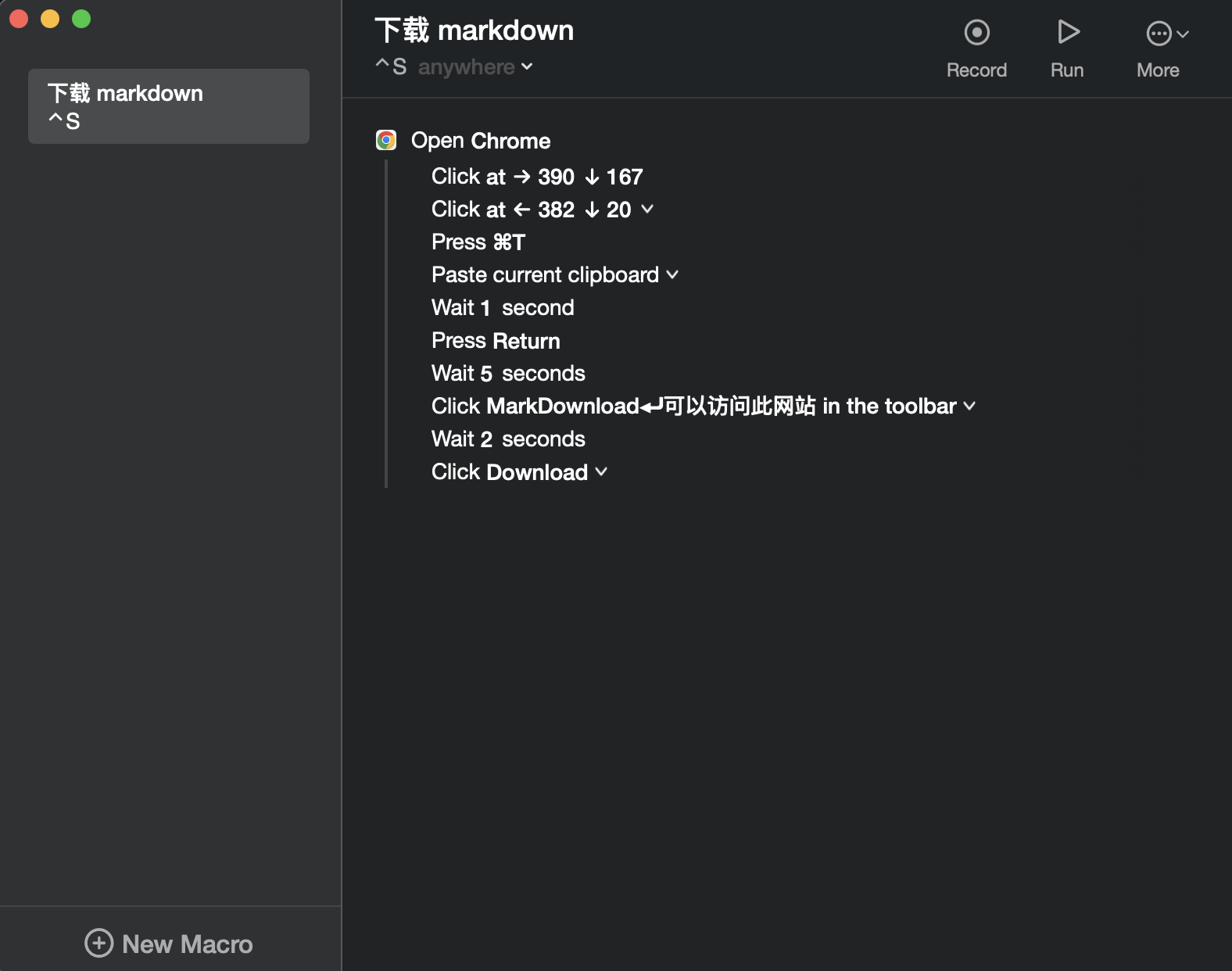Expand the Click MarkDownload toolbar step options
The height and width of the screenshot is (971, 1232).
(x=969, y=406)
